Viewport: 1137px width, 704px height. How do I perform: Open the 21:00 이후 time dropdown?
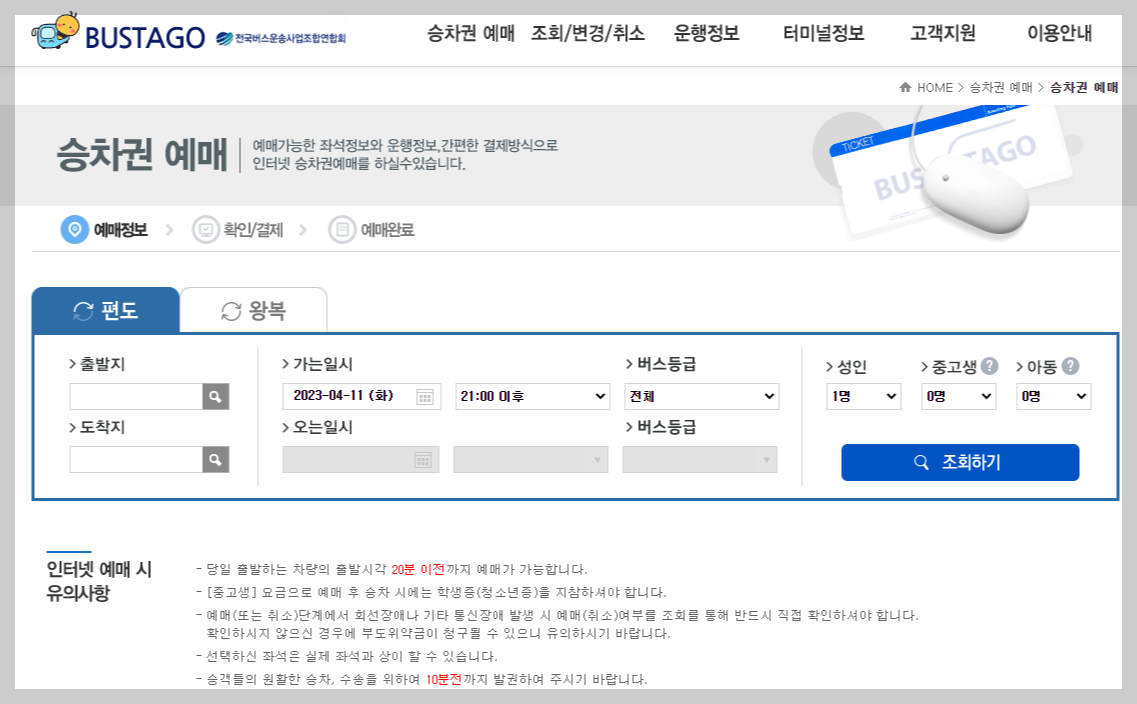point(533,397)
